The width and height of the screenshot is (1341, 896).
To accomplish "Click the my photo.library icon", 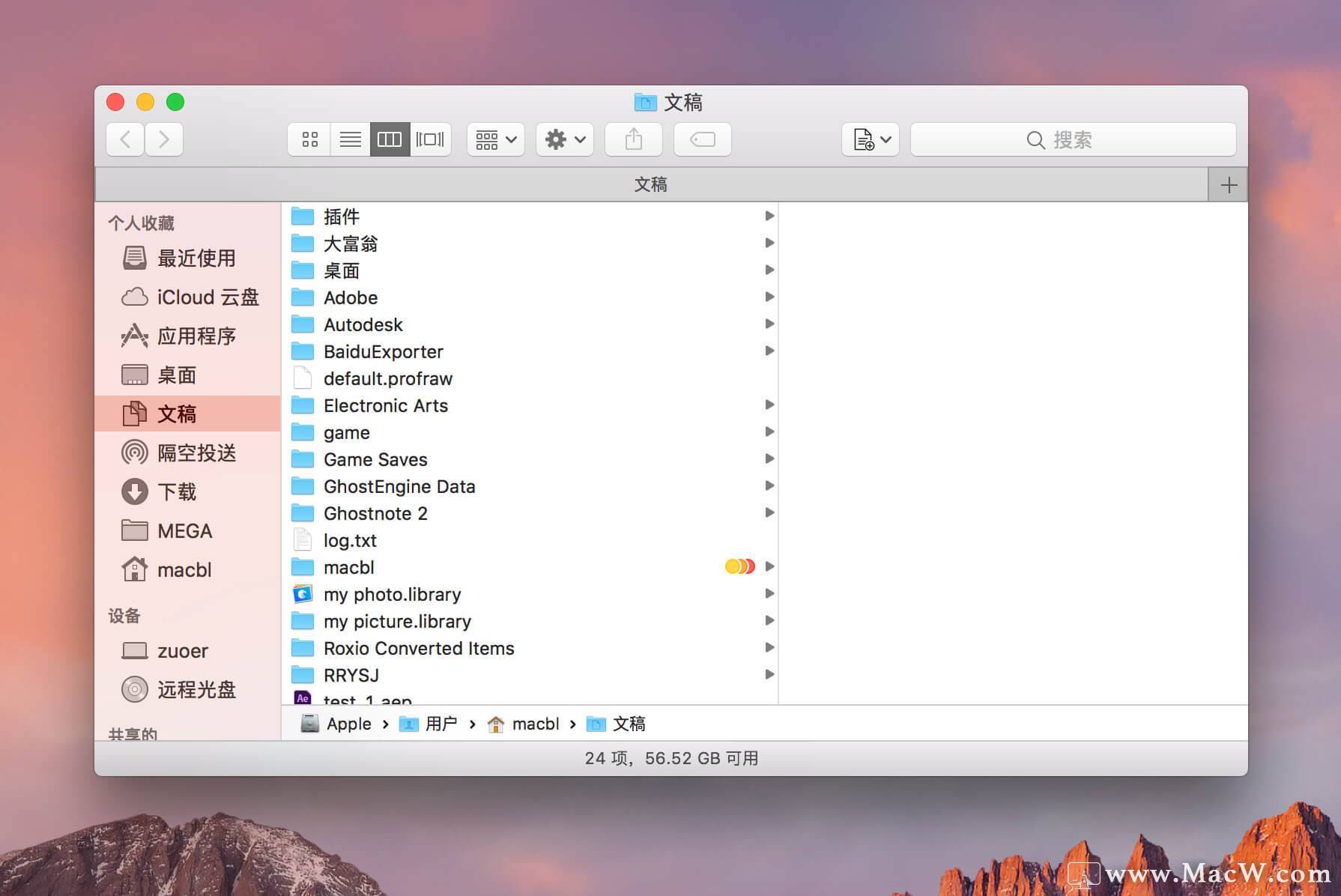I will pyautogui.click(x=303, y=594).
